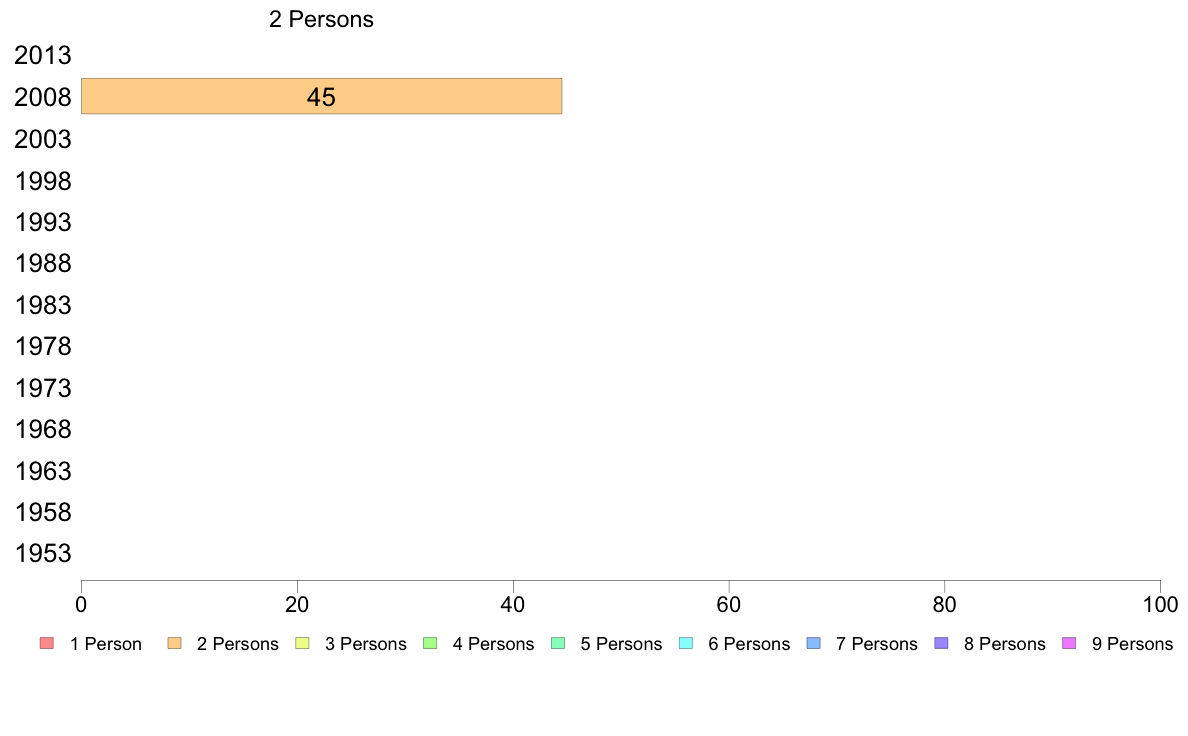1188x736 pixels.
Task: Click the 4 Persons green legend swatch
Action: point(430,644)
